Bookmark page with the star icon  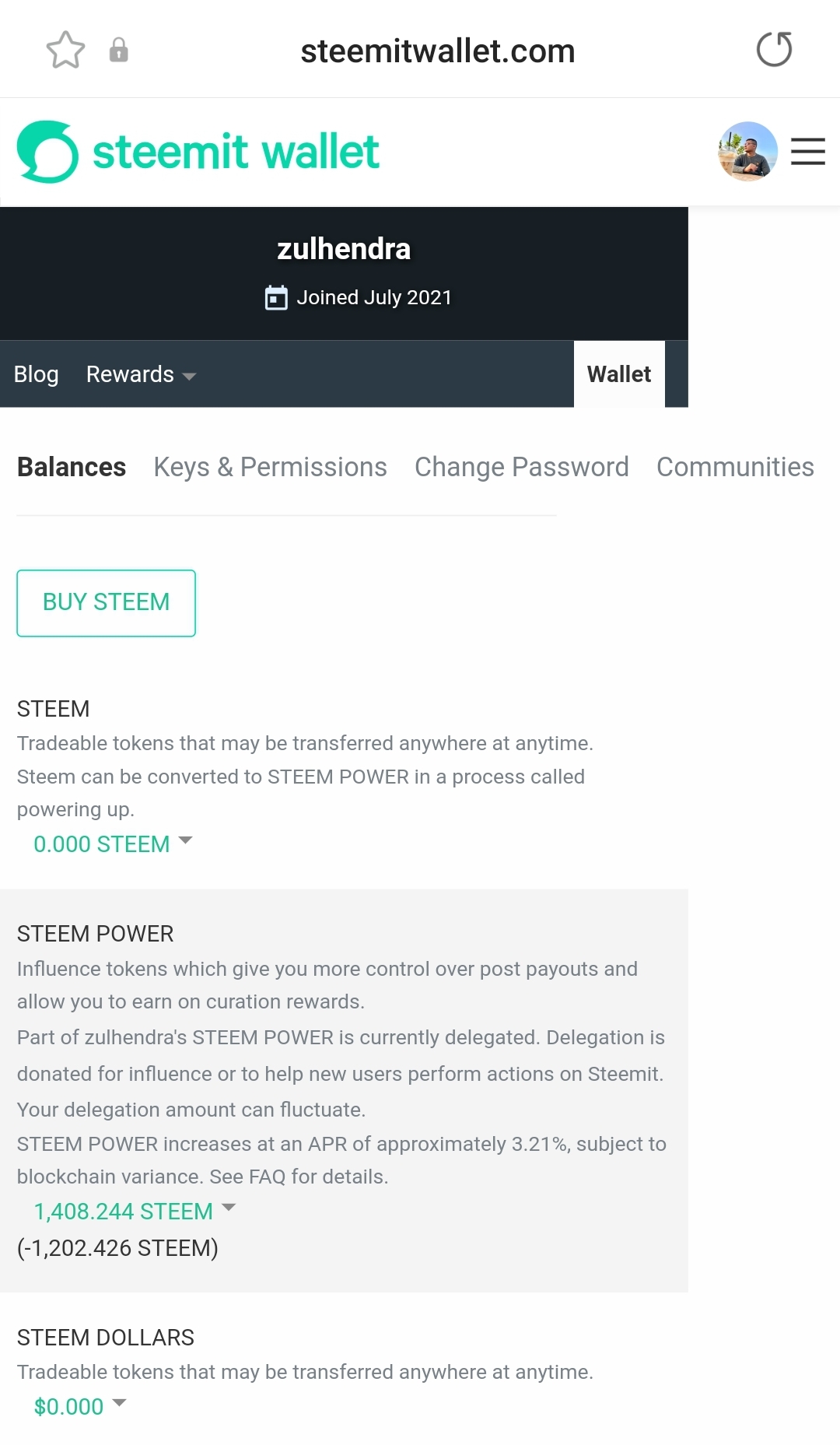pyautogui.click(x=65, y=51)
